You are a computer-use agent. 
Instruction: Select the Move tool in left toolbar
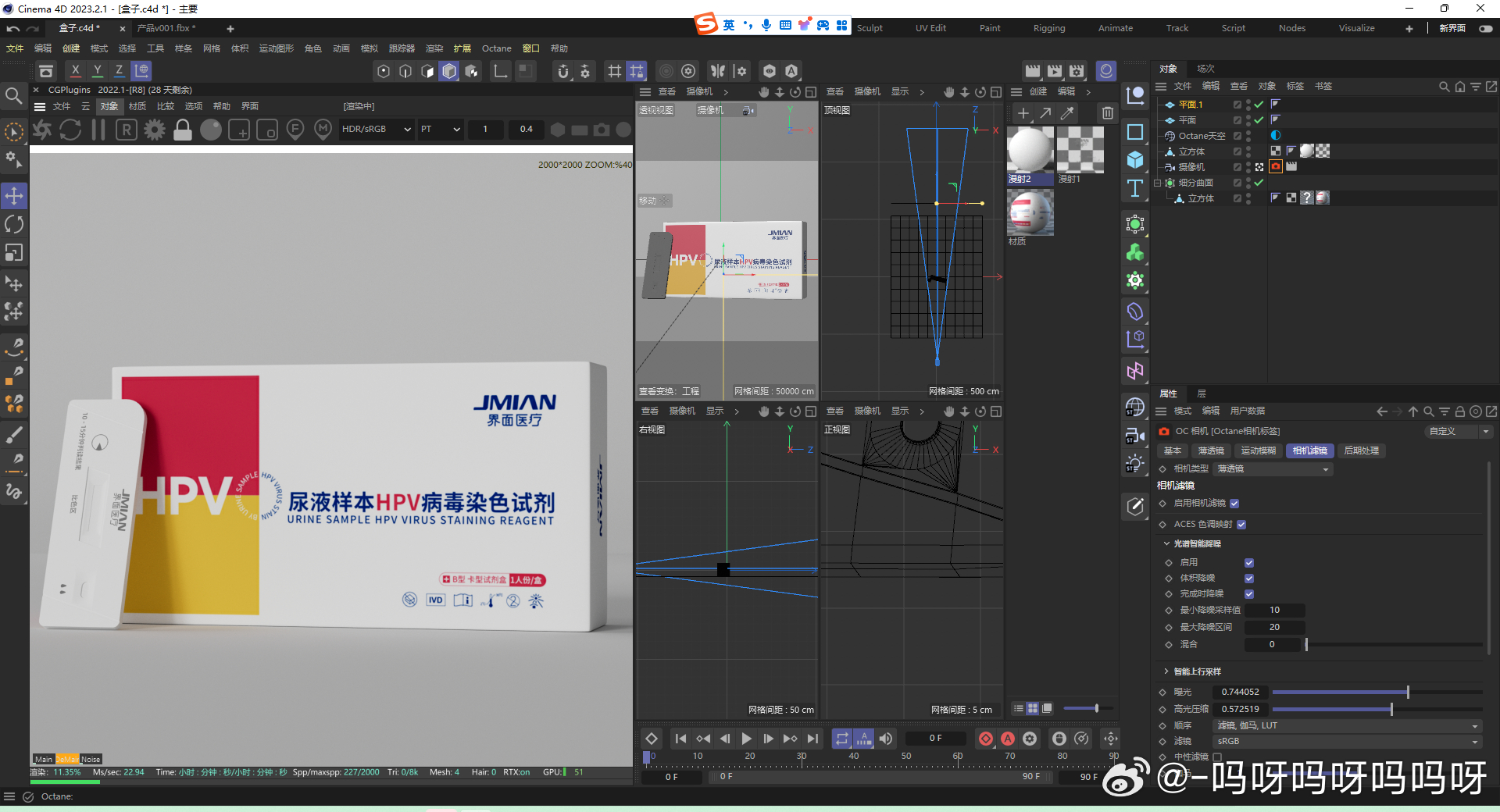(x=14, y=196)
